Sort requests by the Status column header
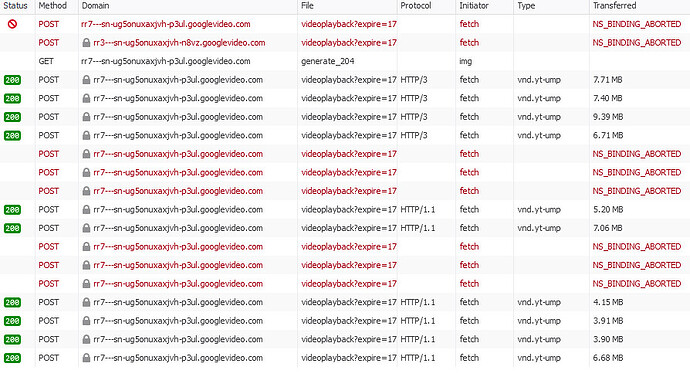 pos(15,6)
